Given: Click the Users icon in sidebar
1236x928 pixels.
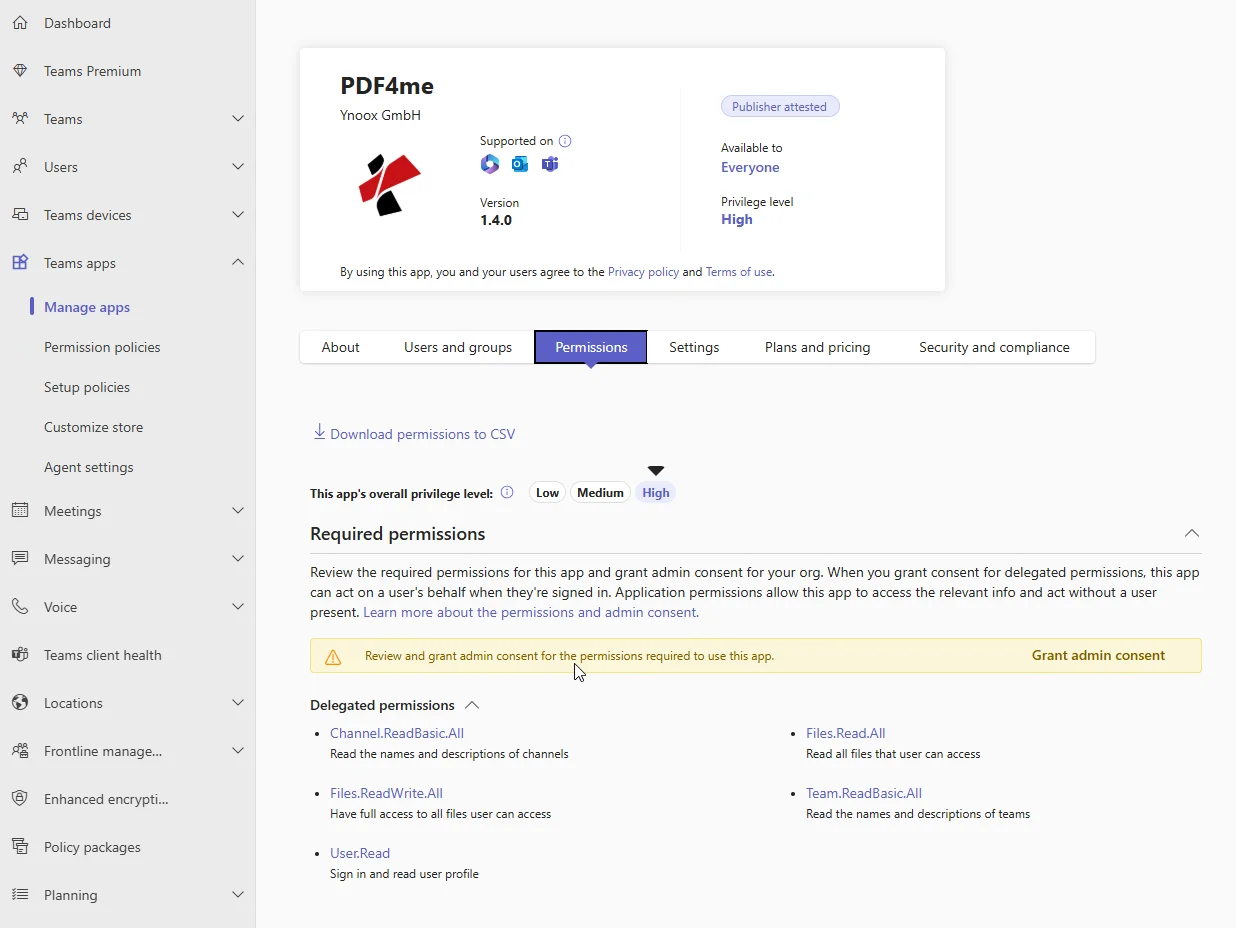Looking at the screenshot, I should point(20,167).
